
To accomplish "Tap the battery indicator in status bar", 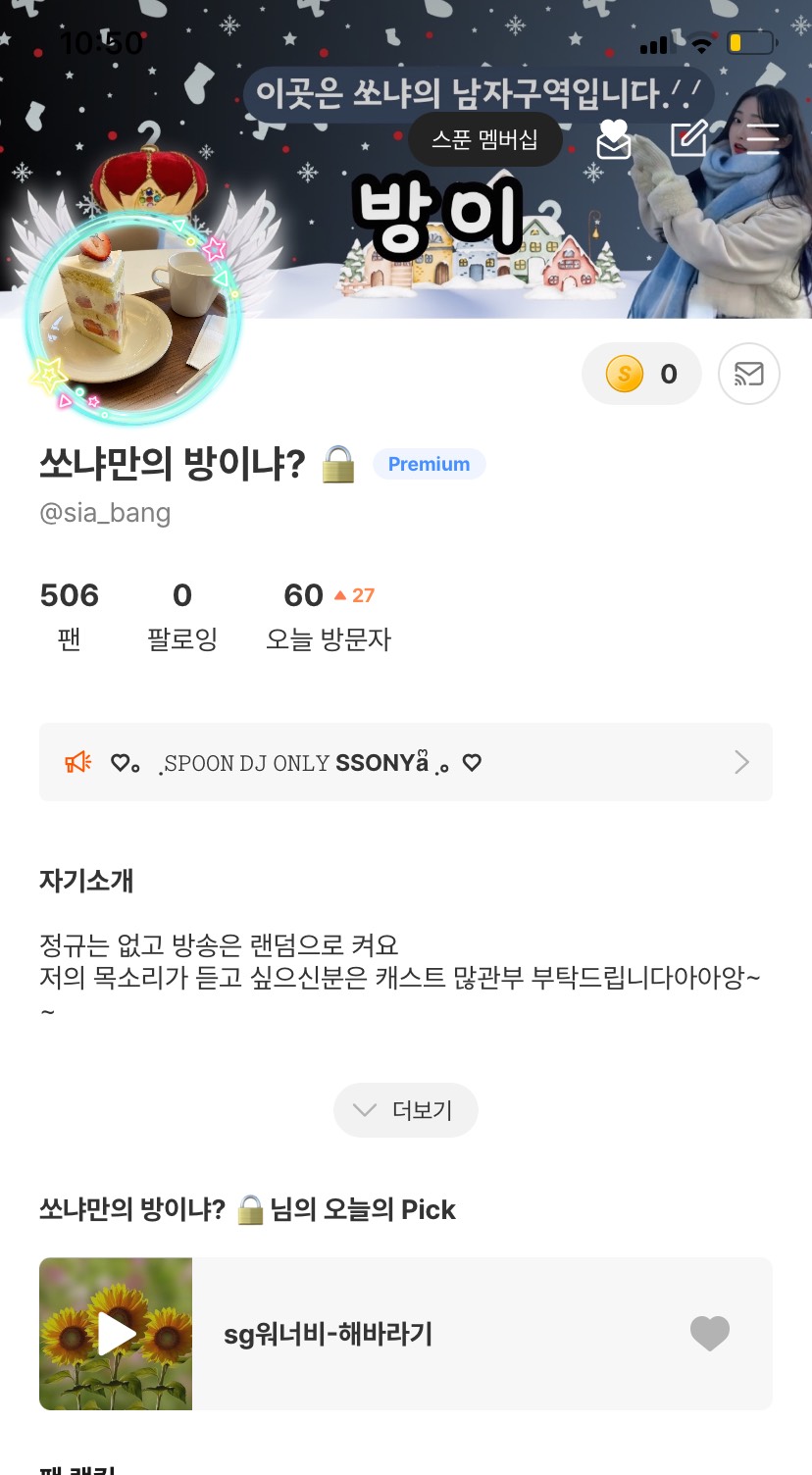I will pyautogui.click(x=751, y=43).
